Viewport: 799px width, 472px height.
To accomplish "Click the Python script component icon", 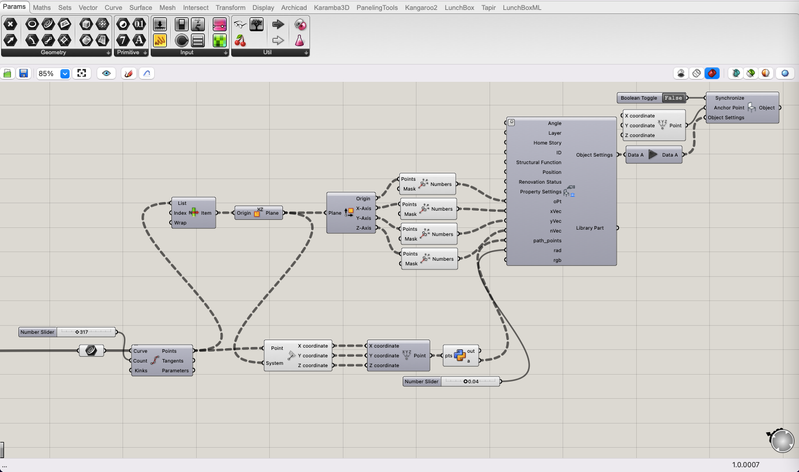I will click(460, 355).
